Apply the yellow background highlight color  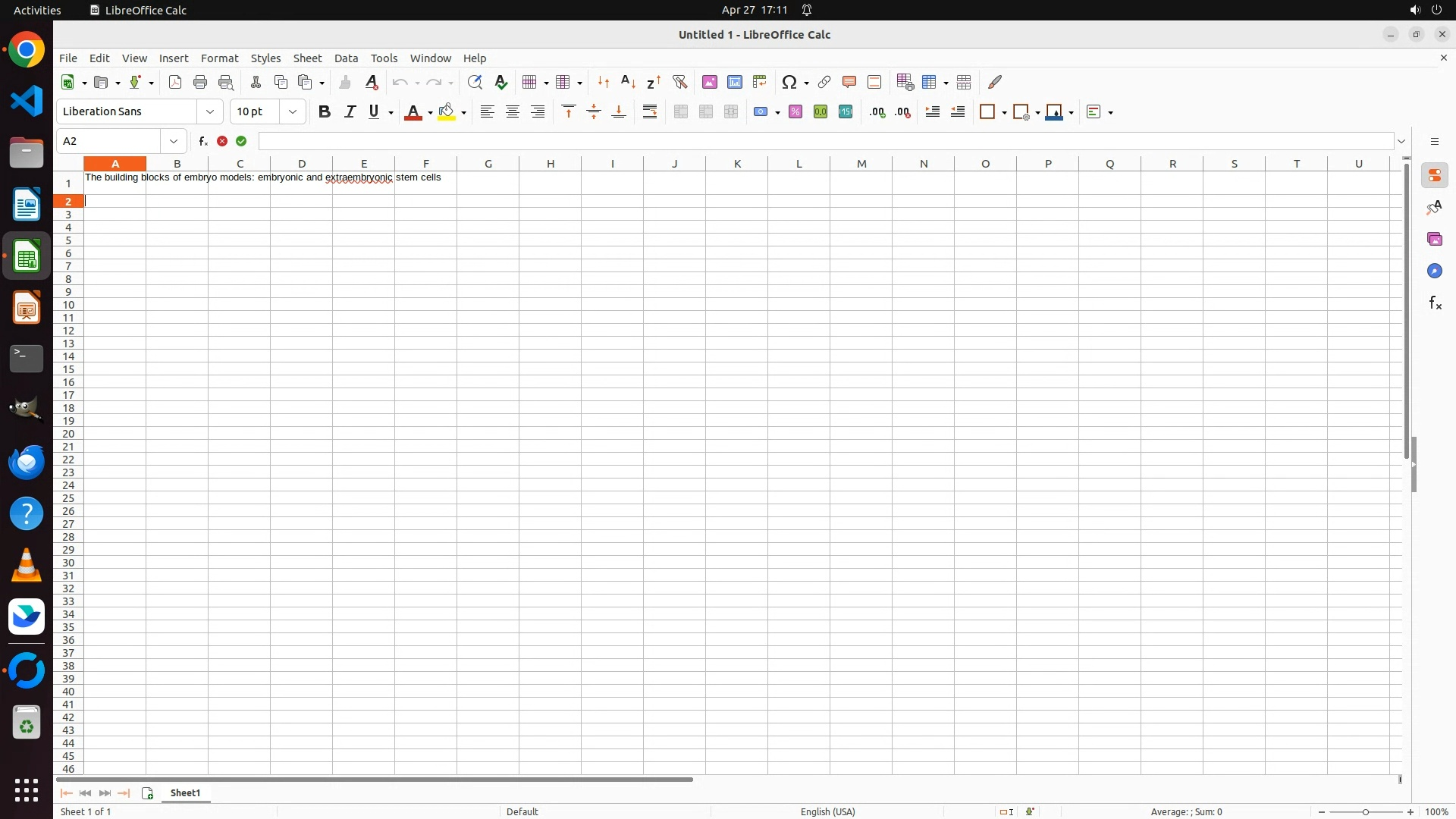tap(446, 112)
